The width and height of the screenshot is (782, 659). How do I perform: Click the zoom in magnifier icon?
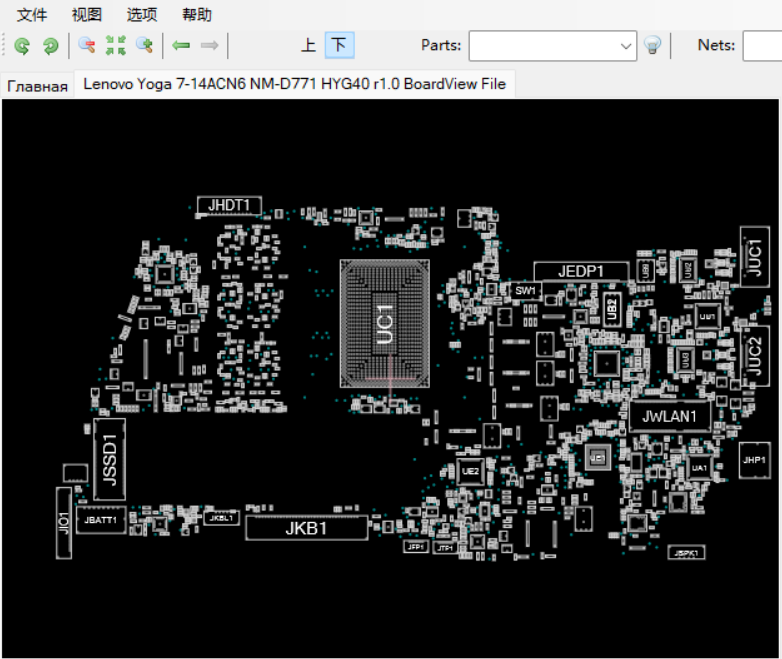pyautogui.click(x=144, y=46)
